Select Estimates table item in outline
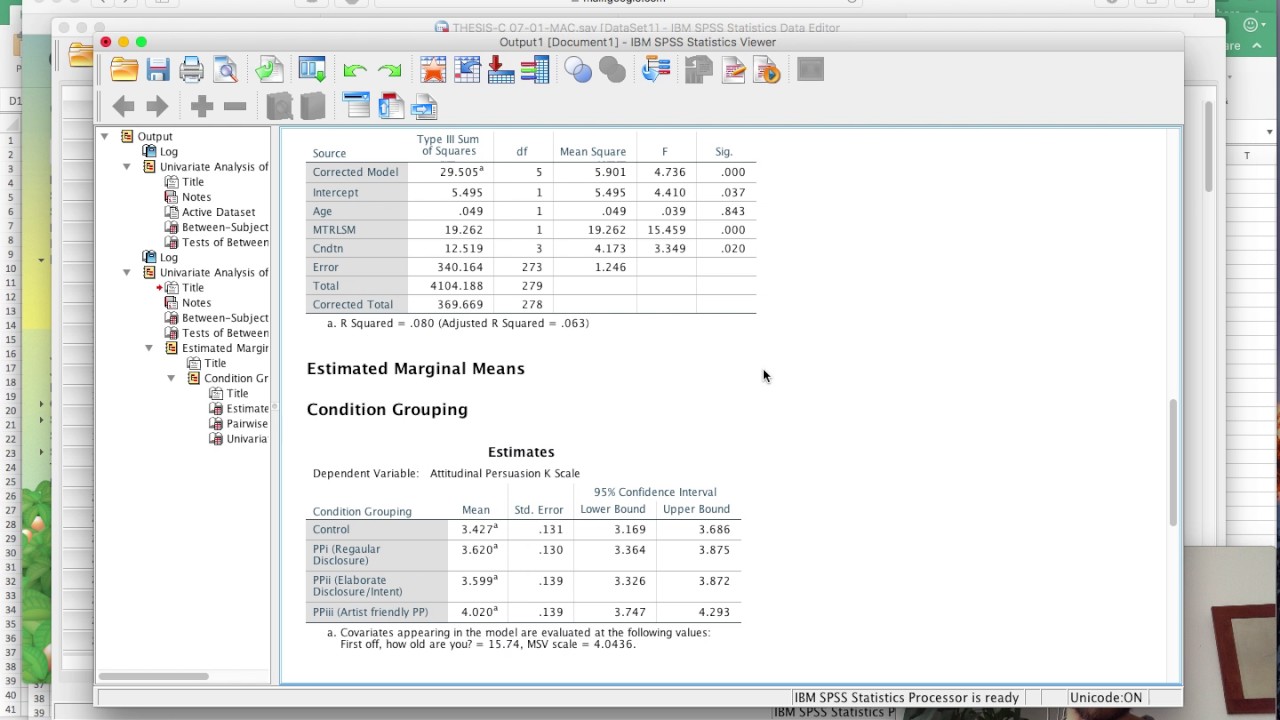Image resolution: width=1280 pixels, height=720 pixels. [247, 408]
